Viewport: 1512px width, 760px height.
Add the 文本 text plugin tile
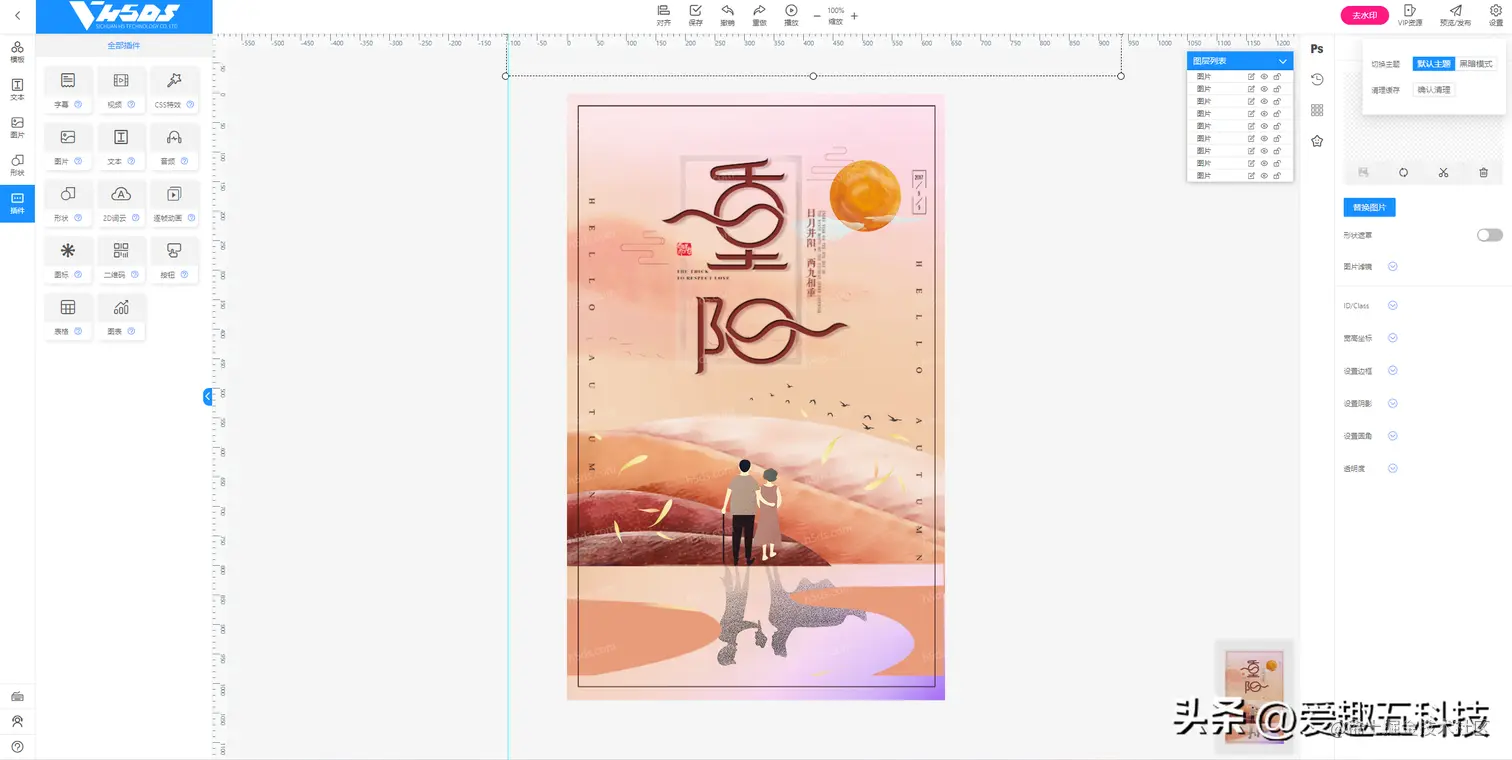[x=121, y=146]
